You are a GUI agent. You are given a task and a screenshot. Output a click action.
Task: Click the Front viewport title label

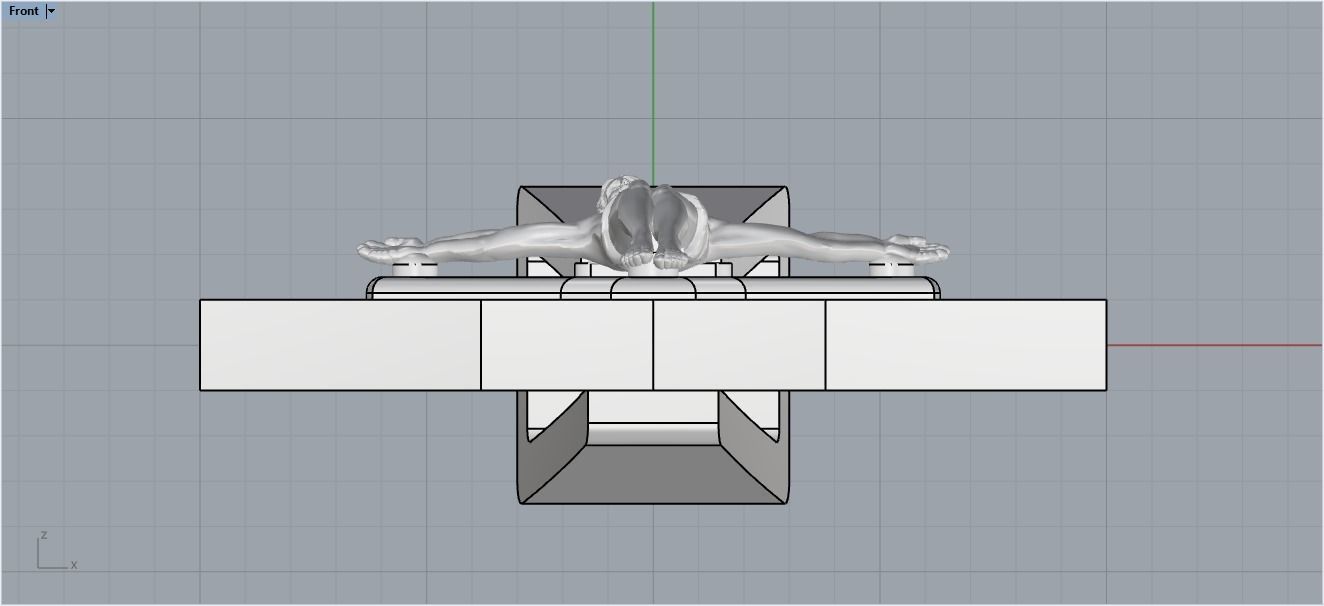pos(24,11)
